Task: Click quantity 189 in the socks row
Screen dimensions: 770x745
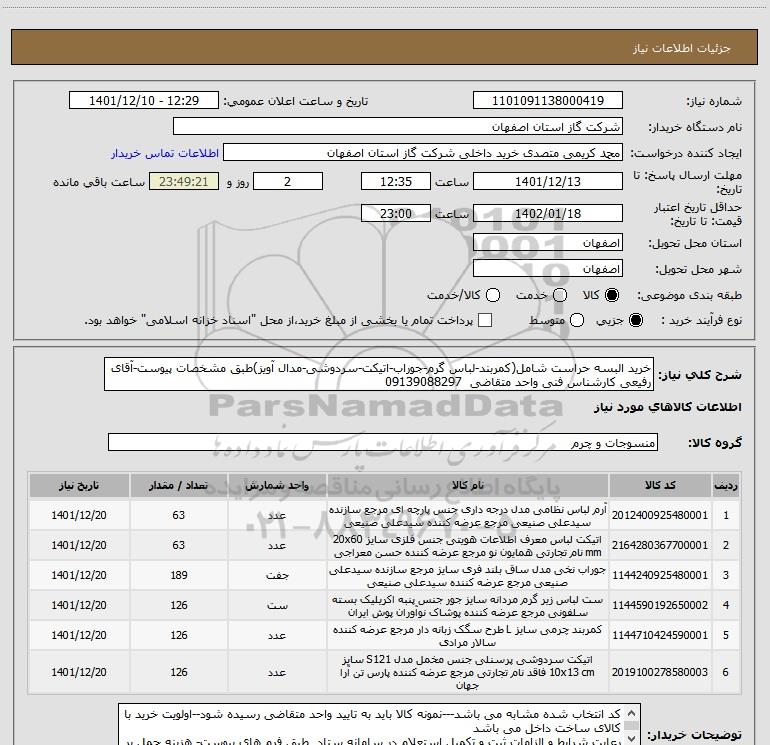Action: pos(179,575)
